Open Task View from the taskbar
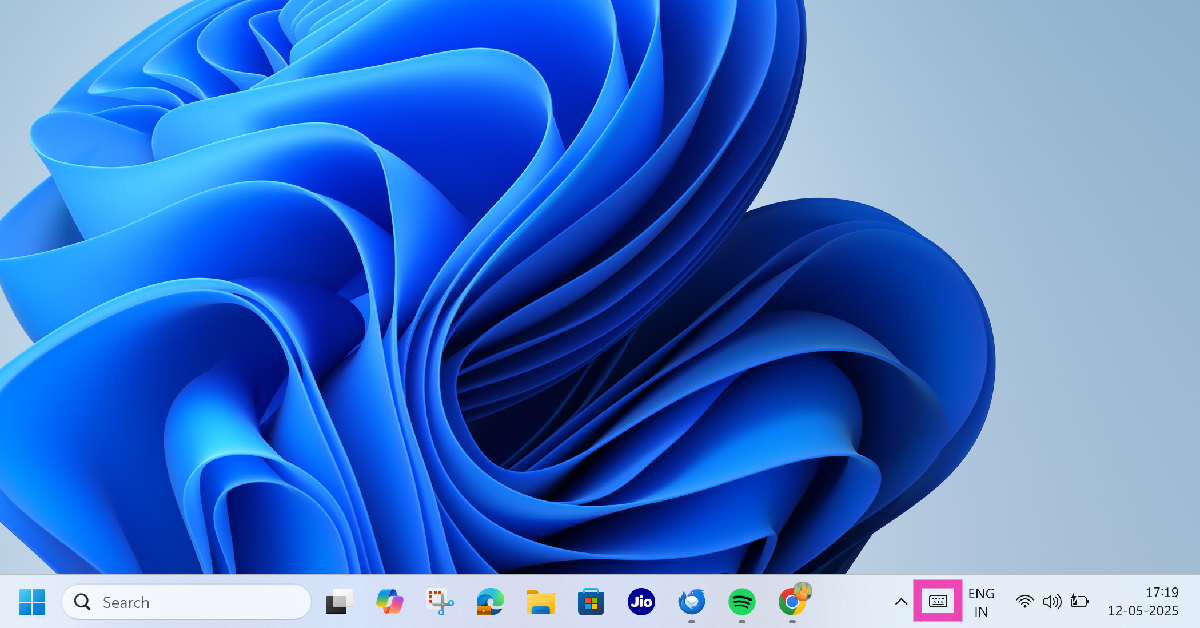1200x628 pixels. pos(339,602)
